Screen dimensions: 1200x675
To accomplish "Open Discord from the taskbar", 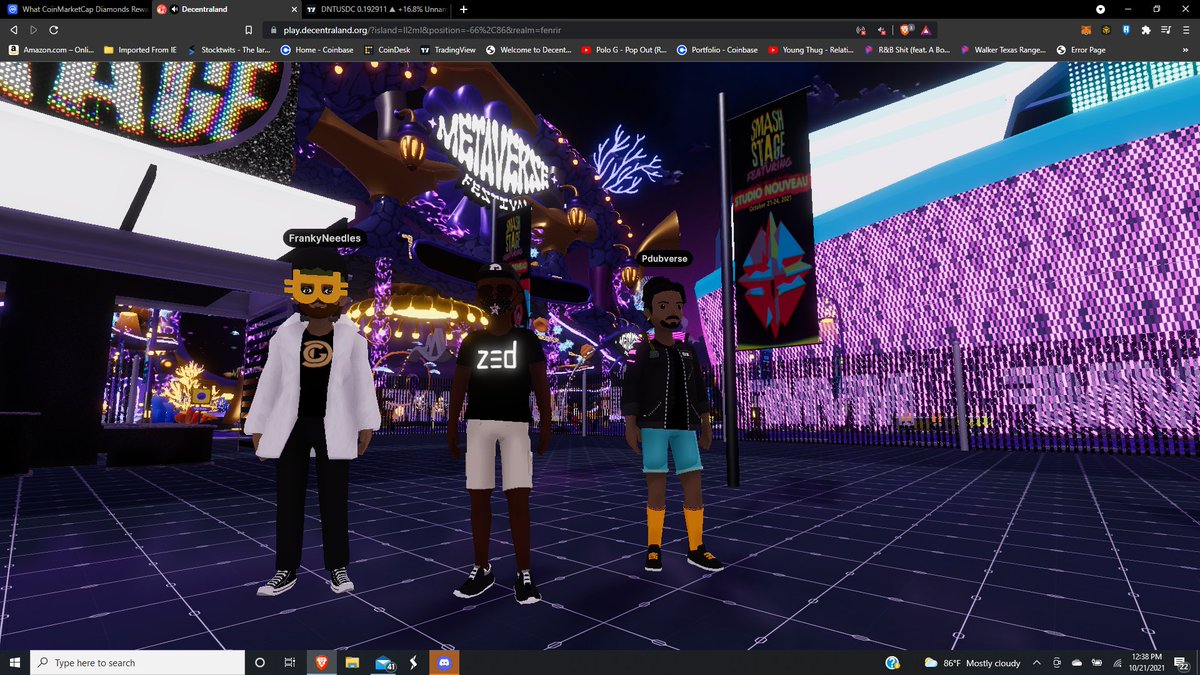I will click(x=445, y=662).
